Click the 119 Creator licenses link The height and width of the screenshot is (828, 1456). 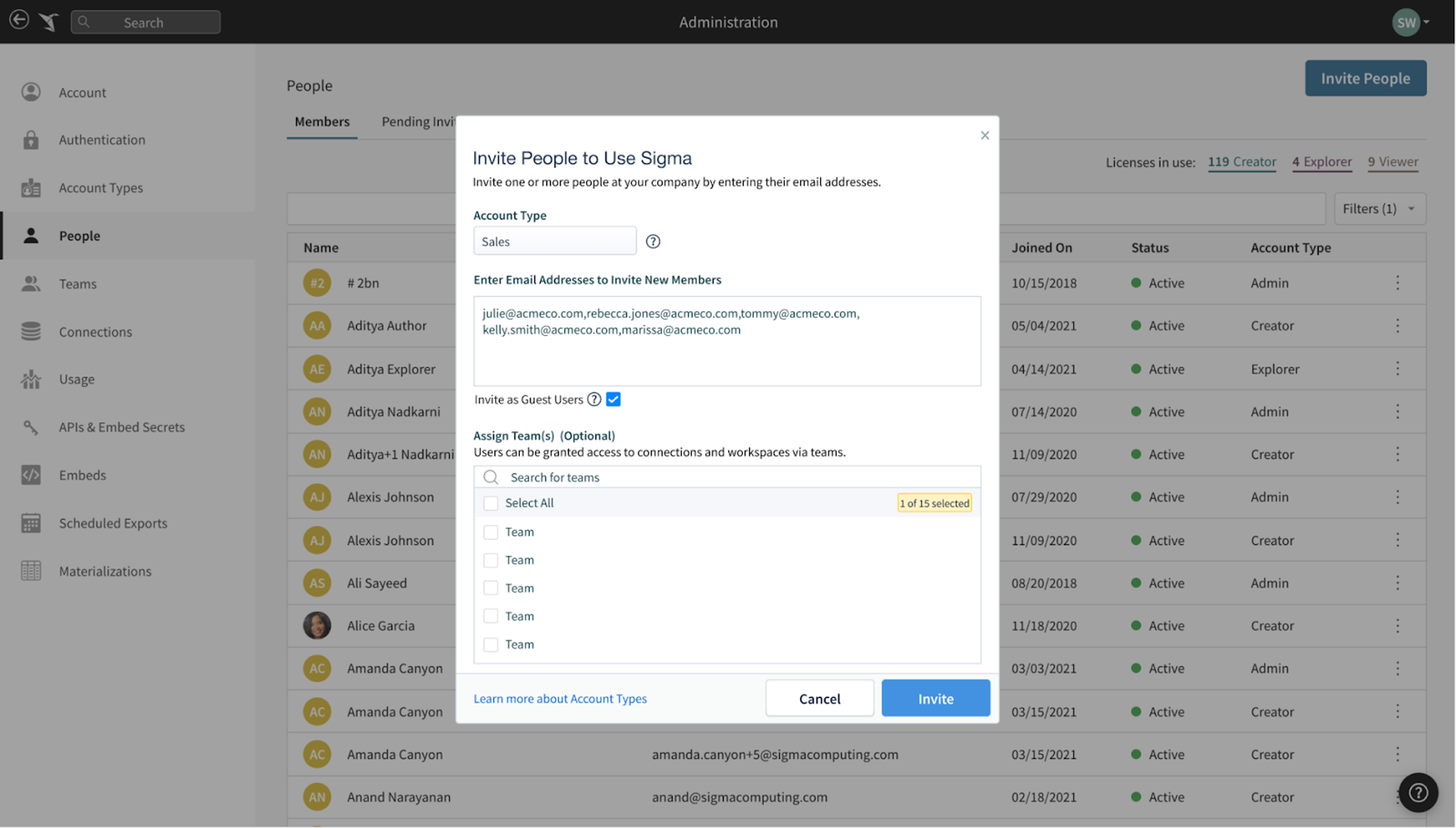click(x=1241, y=162)
